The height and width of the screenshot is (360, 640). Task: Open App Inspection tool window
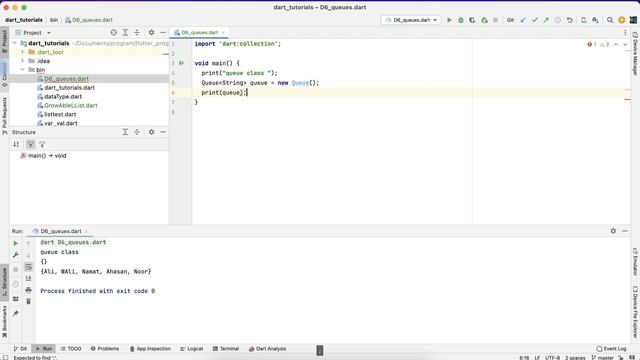(x=150, y=349)
